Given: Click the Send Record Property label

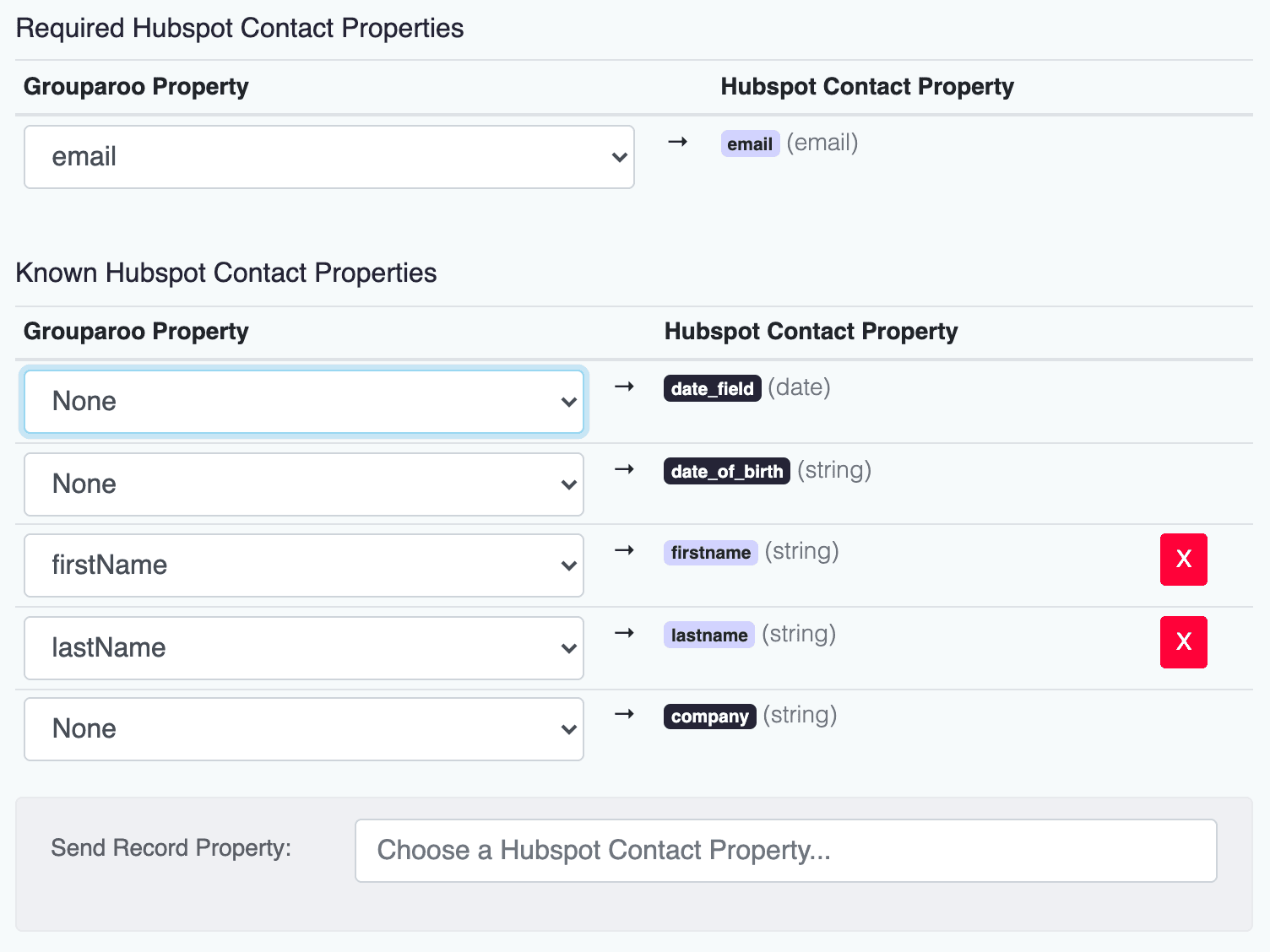Looking at the screenshot, I should tap(171, 848).
